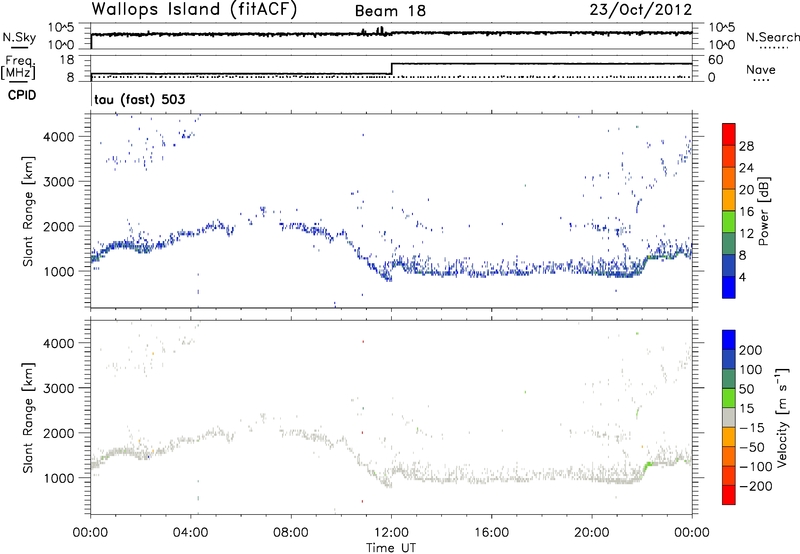
Task: Select the teal Power segment between 8 and 12
Action: (x=729, y=243)
